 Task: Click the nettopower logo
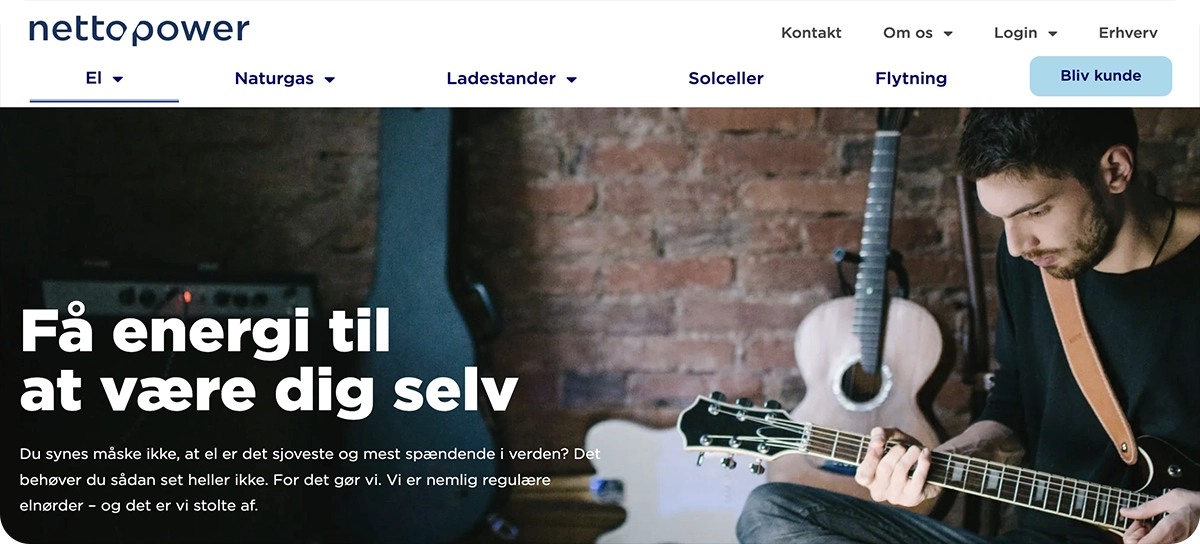[139, 31]
